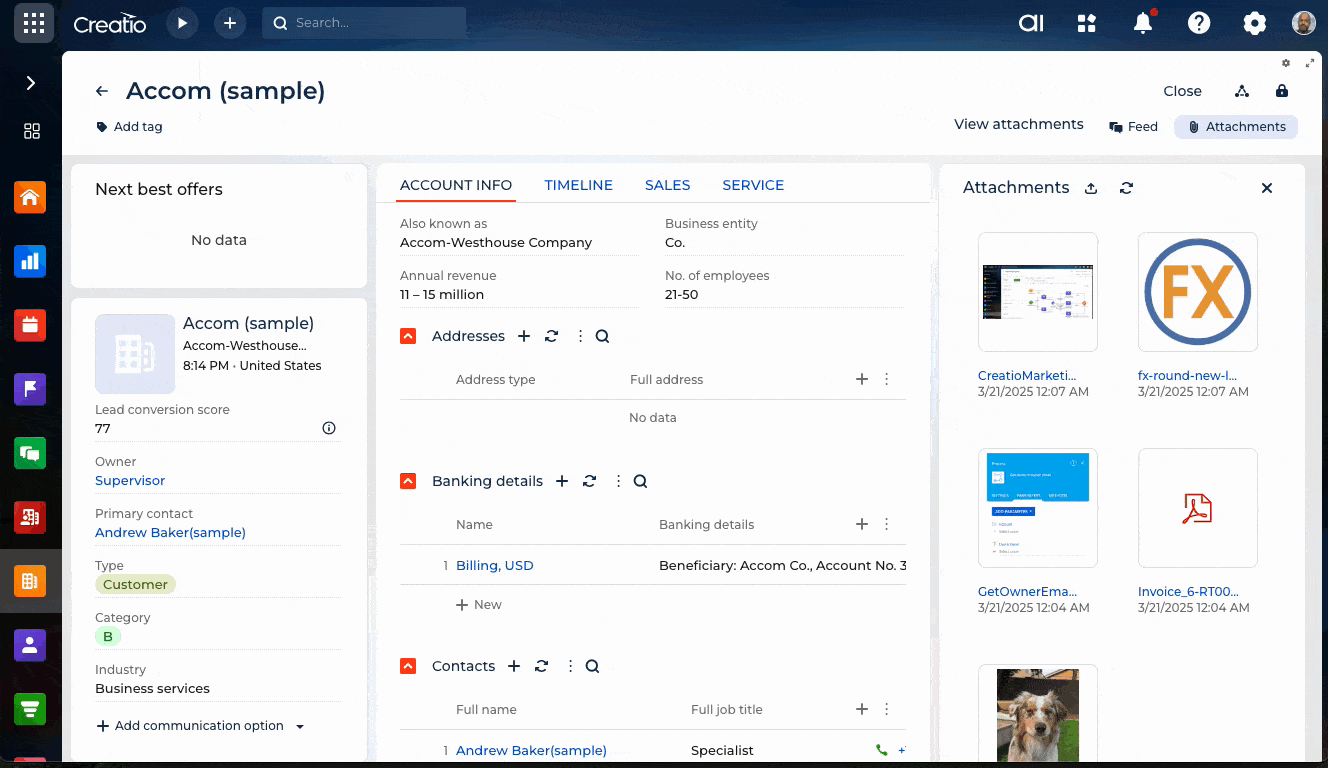Refresh the Attachments panel
Image resolution: width=1328 pixels, height=768 pixels.
pos(1127,188)
